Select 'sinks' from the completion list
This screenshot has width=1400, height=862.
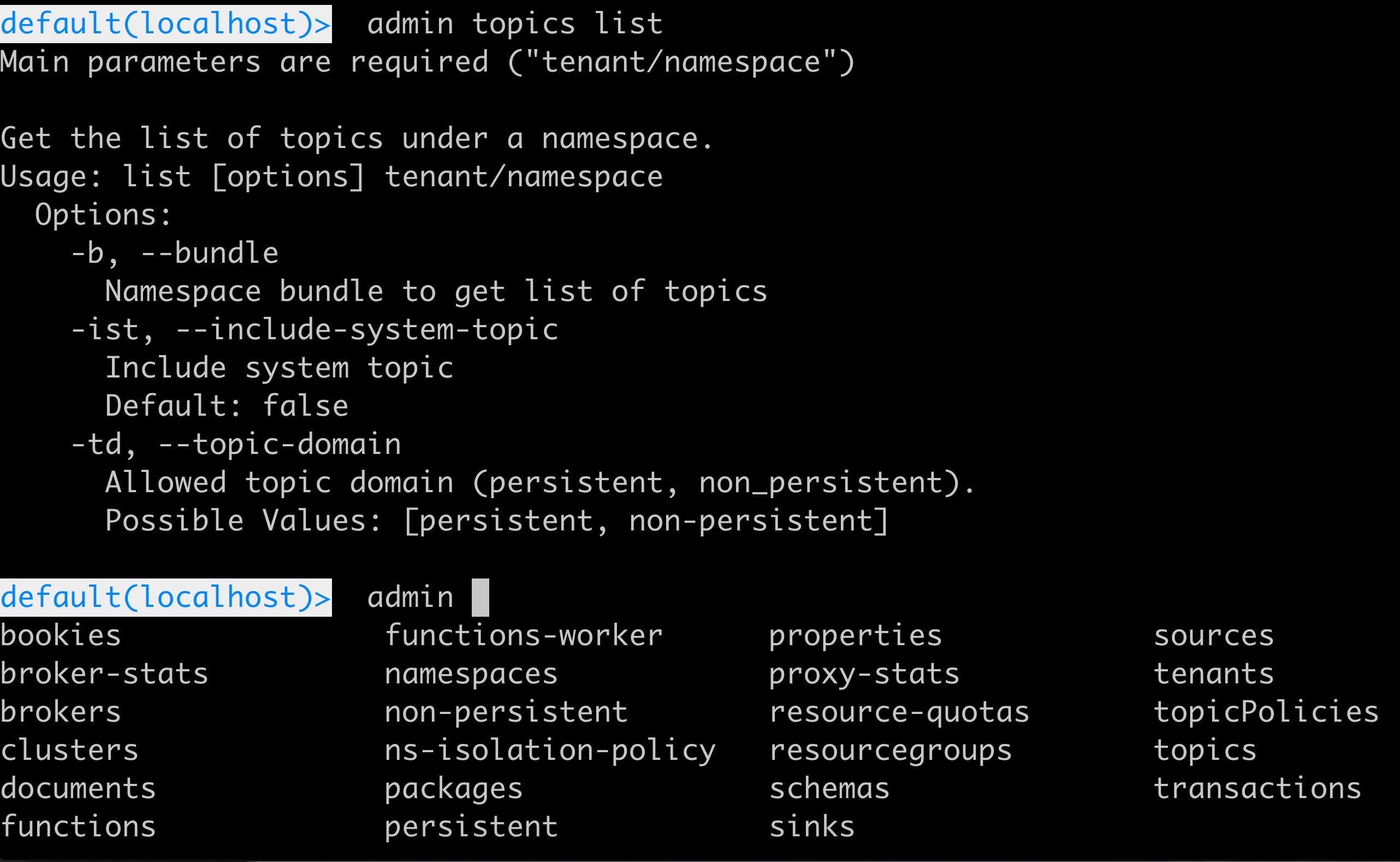pos(812,826)
